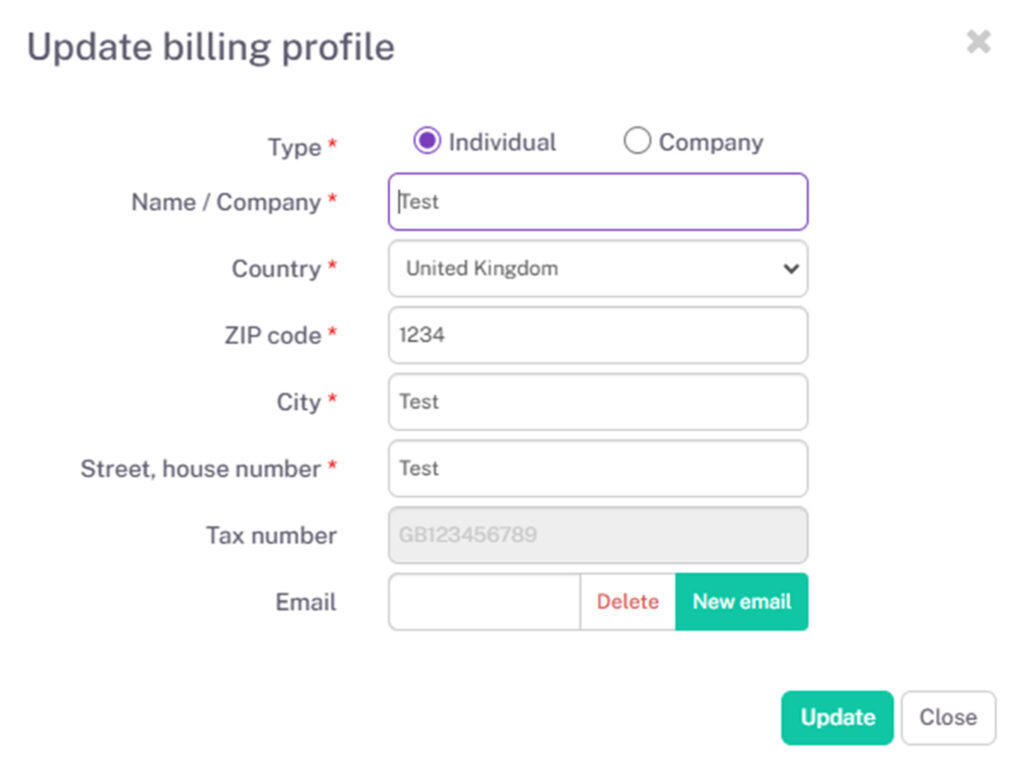
Task: Click the Country dropdown chevron arrow
Action: coord(790,269)
